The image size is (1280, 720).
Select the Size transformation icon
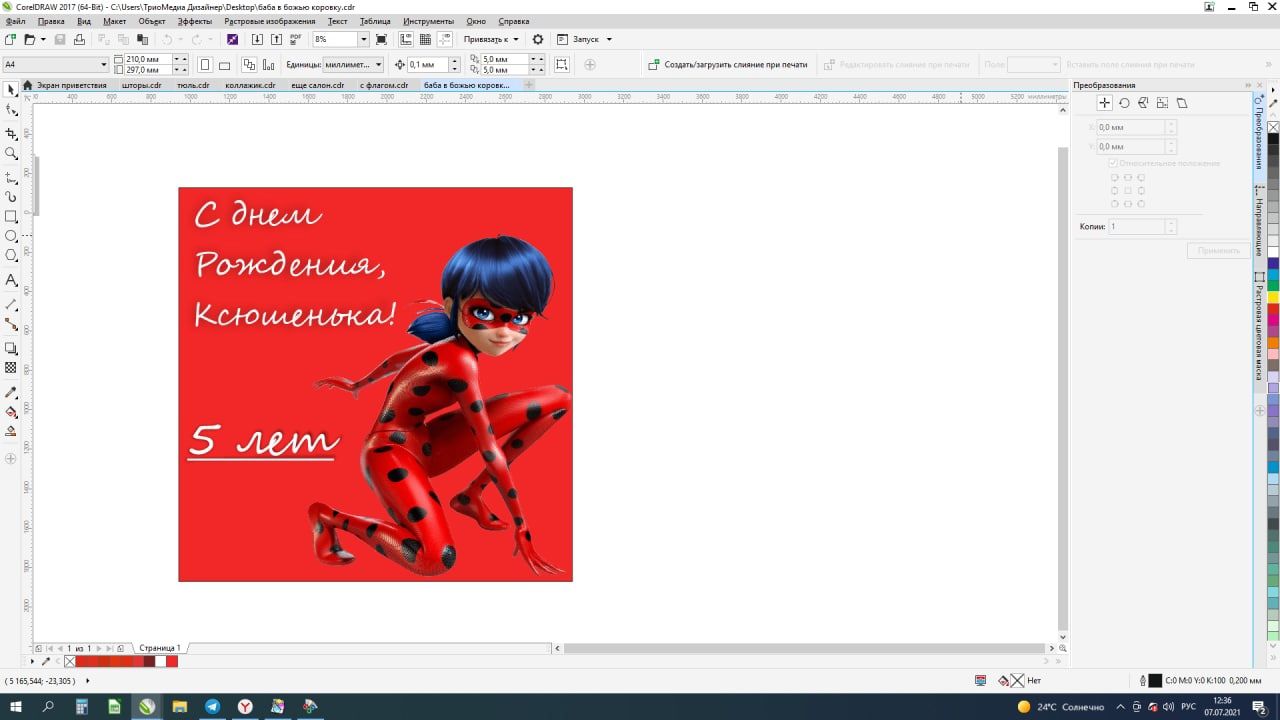[x=1162, y=103]
